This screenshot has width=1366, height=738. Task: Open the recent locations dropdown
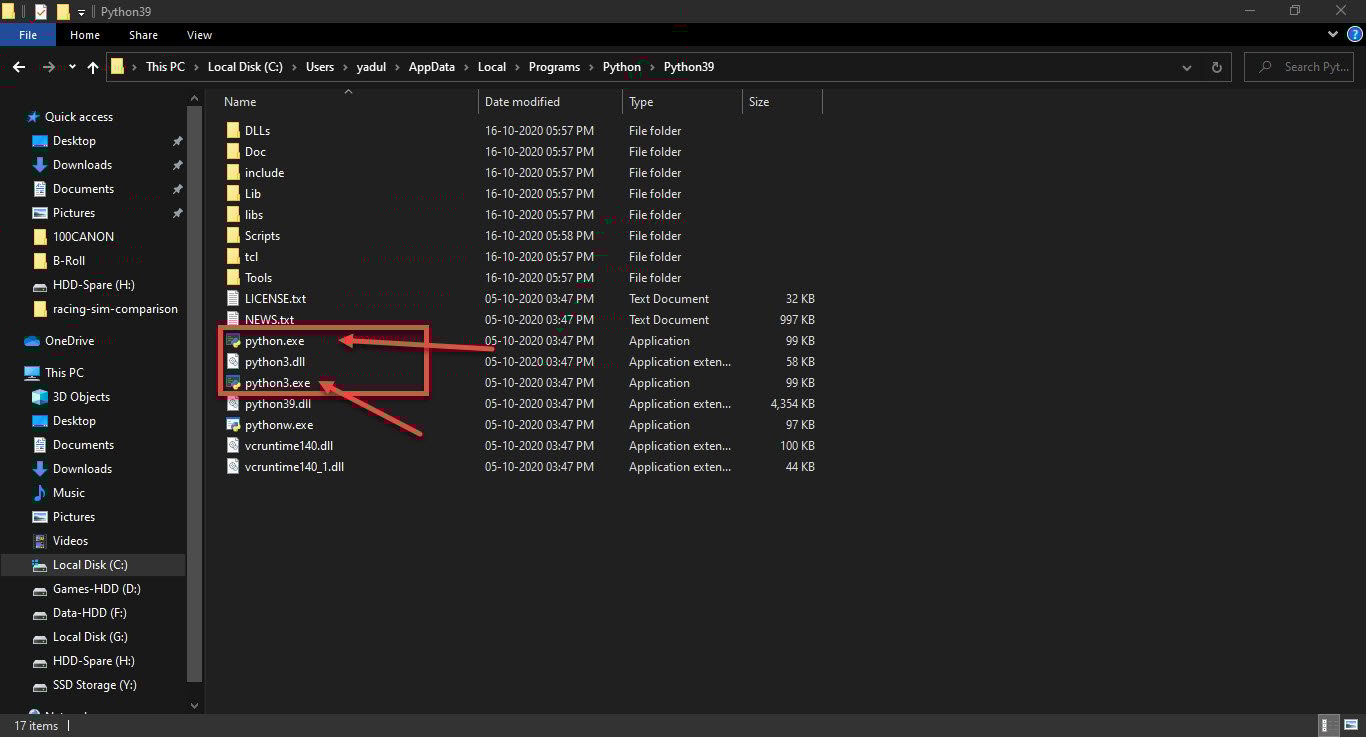(x=72, y=67)
